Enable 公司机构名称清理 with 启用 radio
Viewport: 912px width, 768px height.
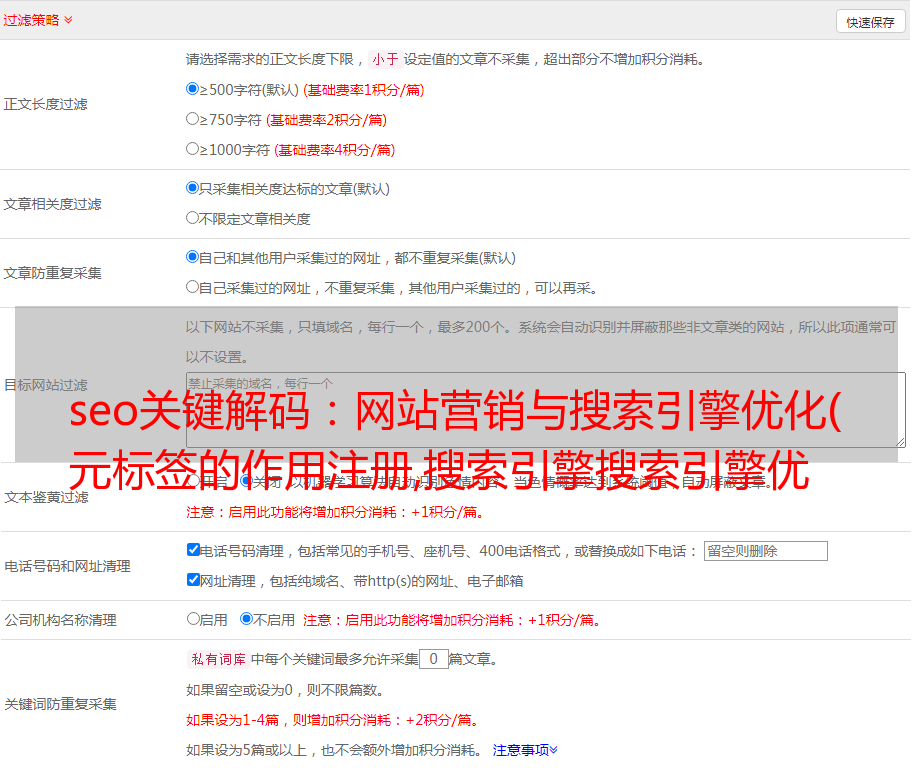194,619
